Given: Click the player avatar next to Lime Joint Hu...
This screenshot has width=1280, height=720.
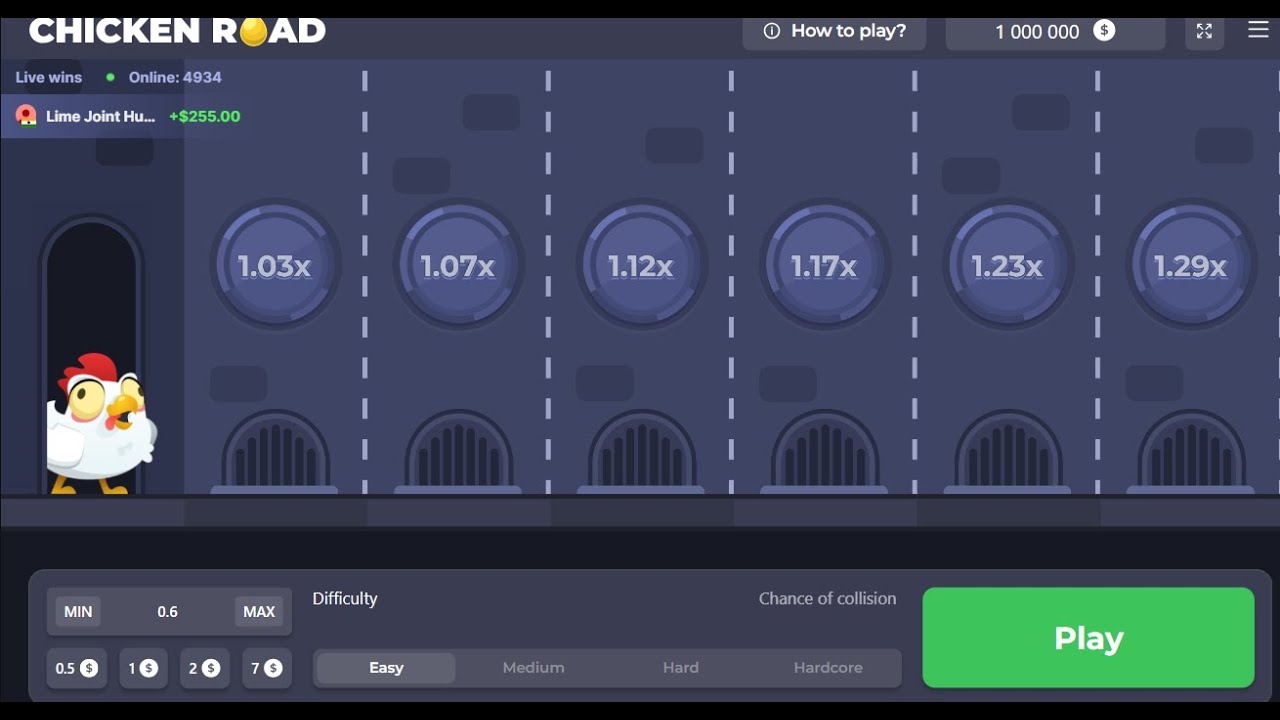Looking at the screenshot, I should coord(26,116).
